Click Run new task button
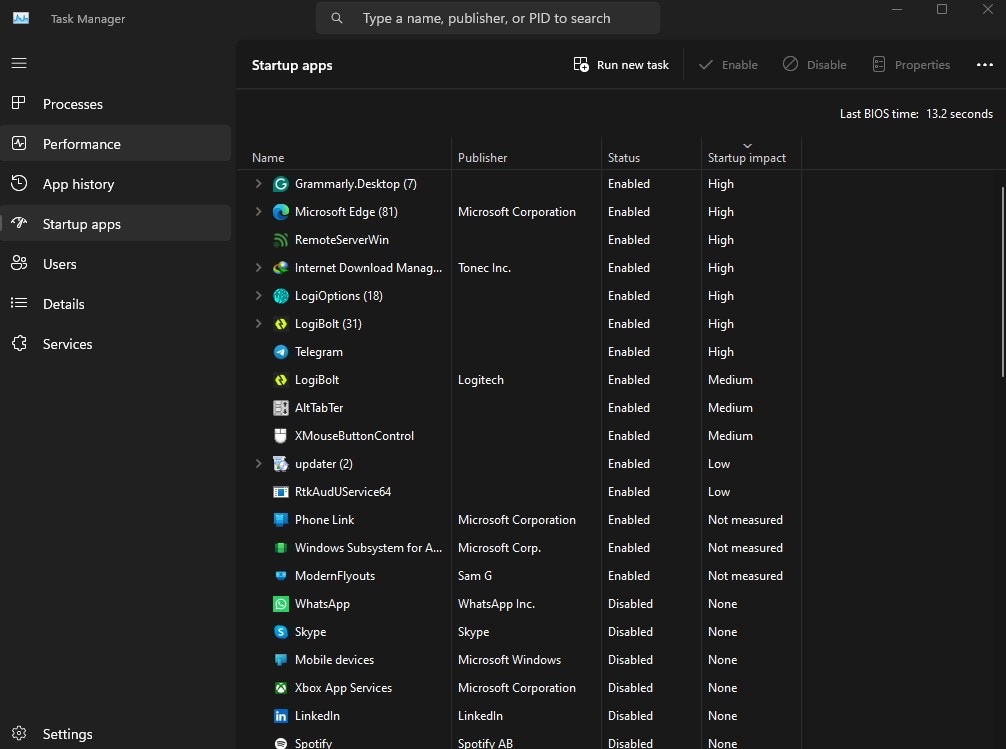 coord(621,65)
